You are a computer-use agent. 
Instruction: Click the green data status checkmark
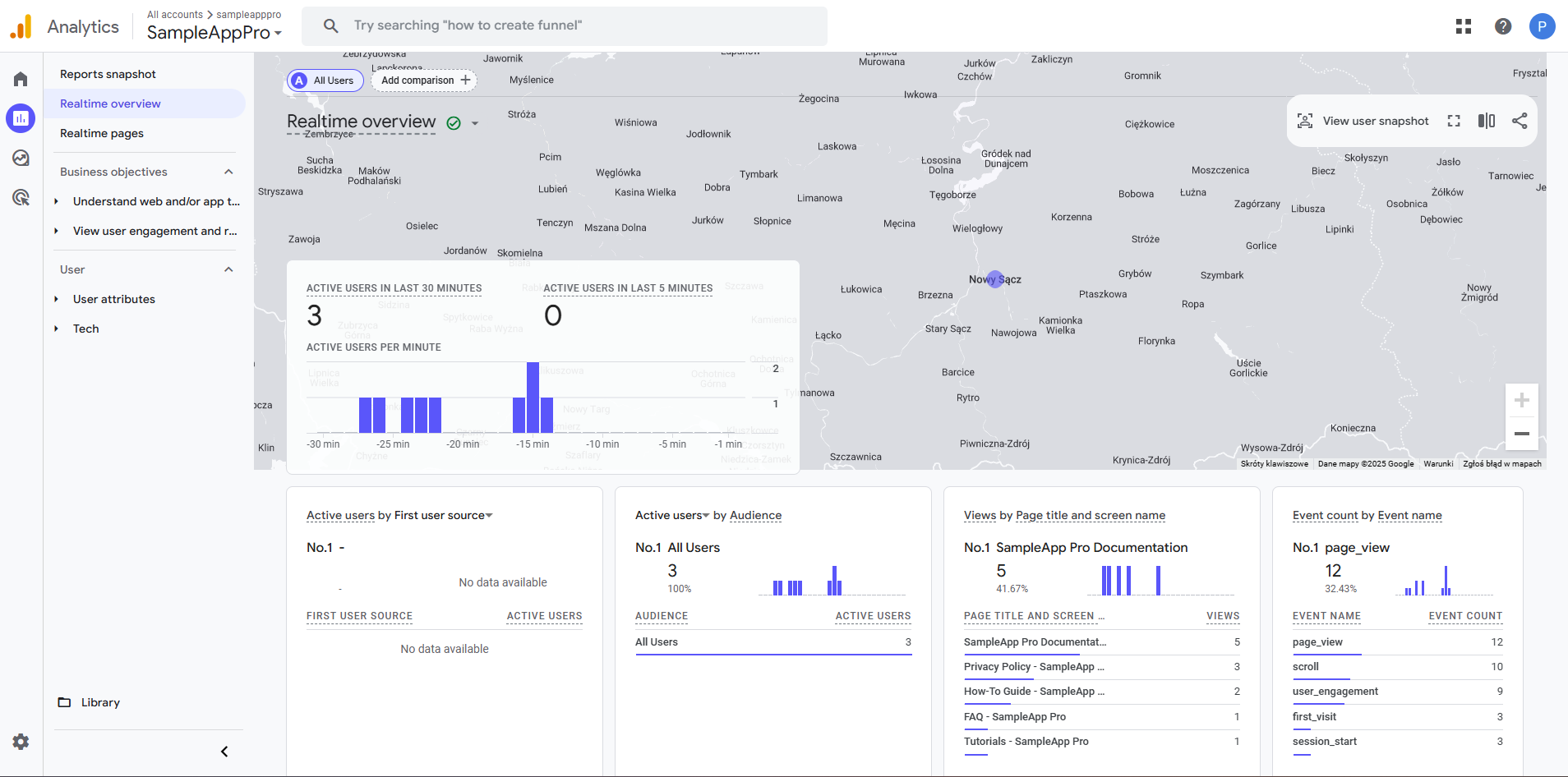pos(454,123)
